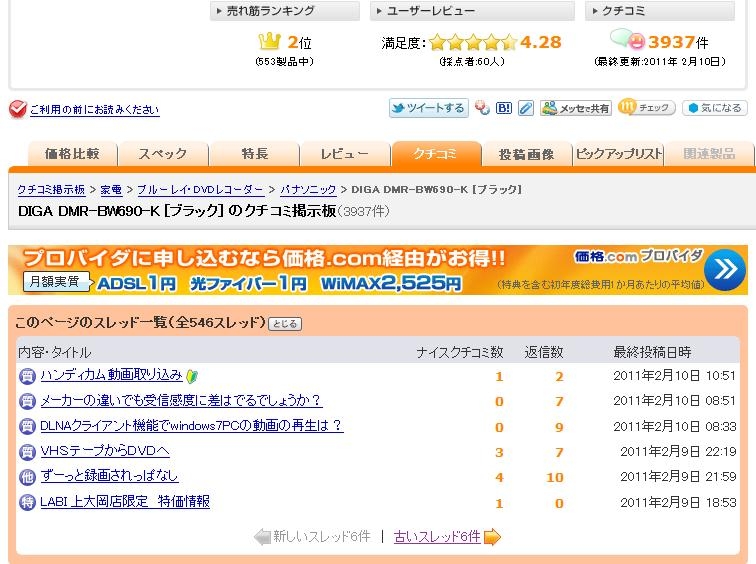Click reply count 10 in ずーっと録画 row

click(x=554, y=477)
